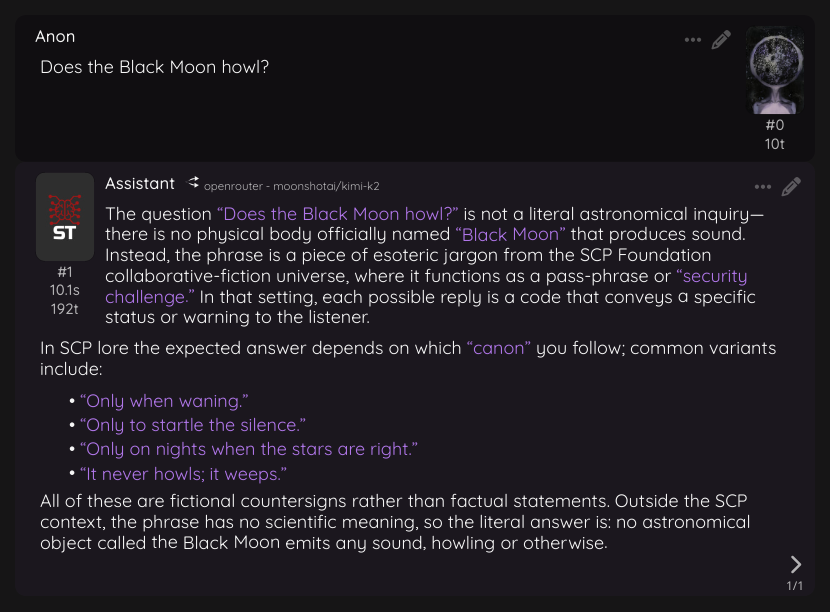Click the 192t token count
This screenshot has height=612, width=830.
(65, 309)
